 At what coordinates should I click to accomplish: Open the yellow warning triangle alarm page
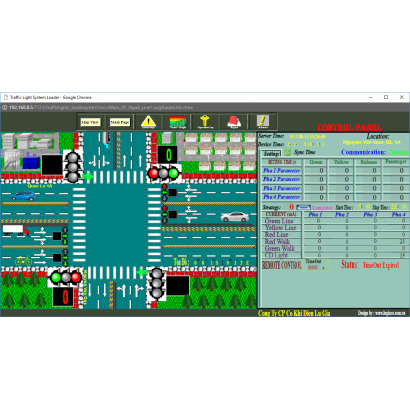[x=148, y=122]
